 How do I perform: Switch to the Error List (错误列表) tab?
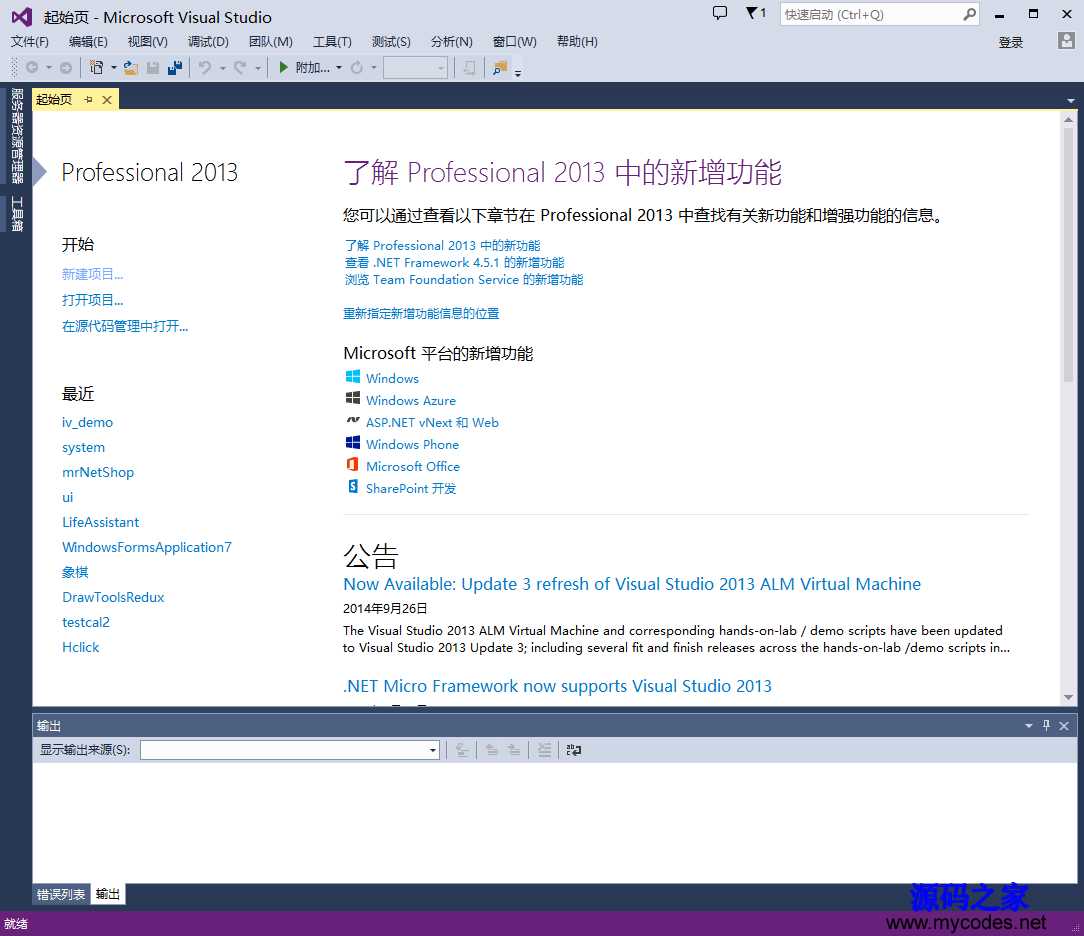coord(61,895)
